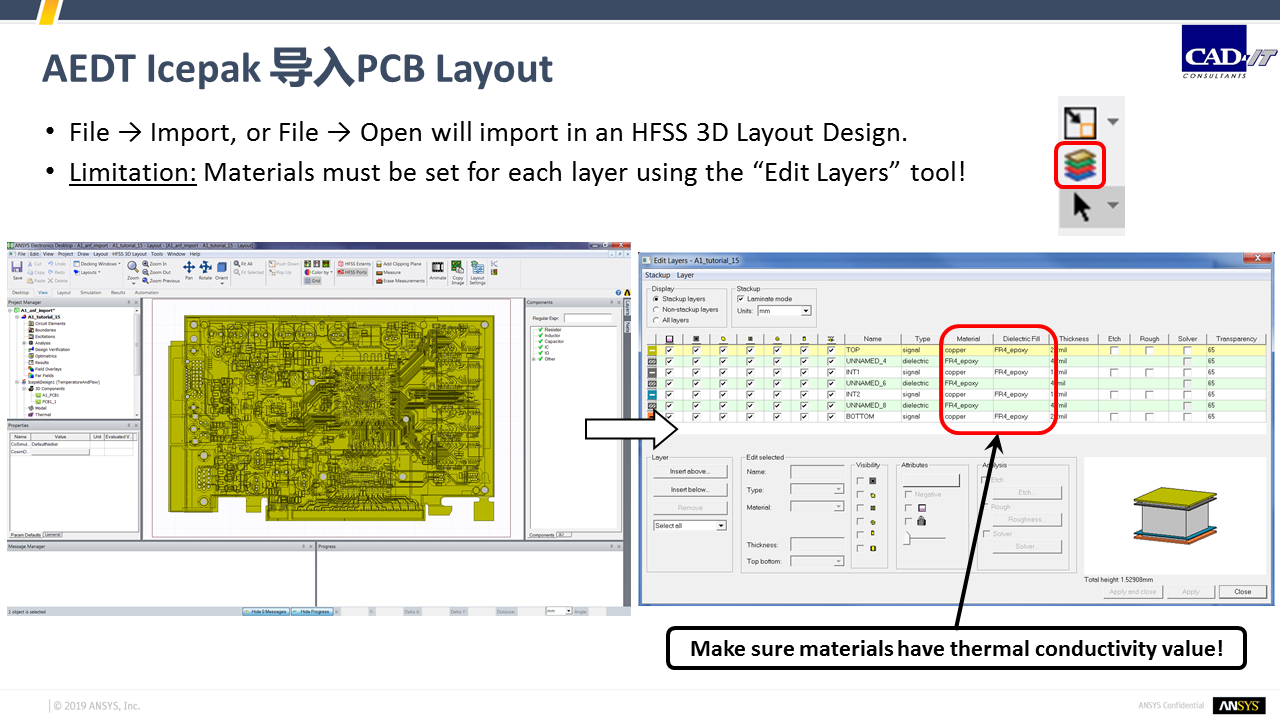Click the blue INT2 layer color swatch
The height and width of the screenshot is (720, 1280).
[651, 394]
